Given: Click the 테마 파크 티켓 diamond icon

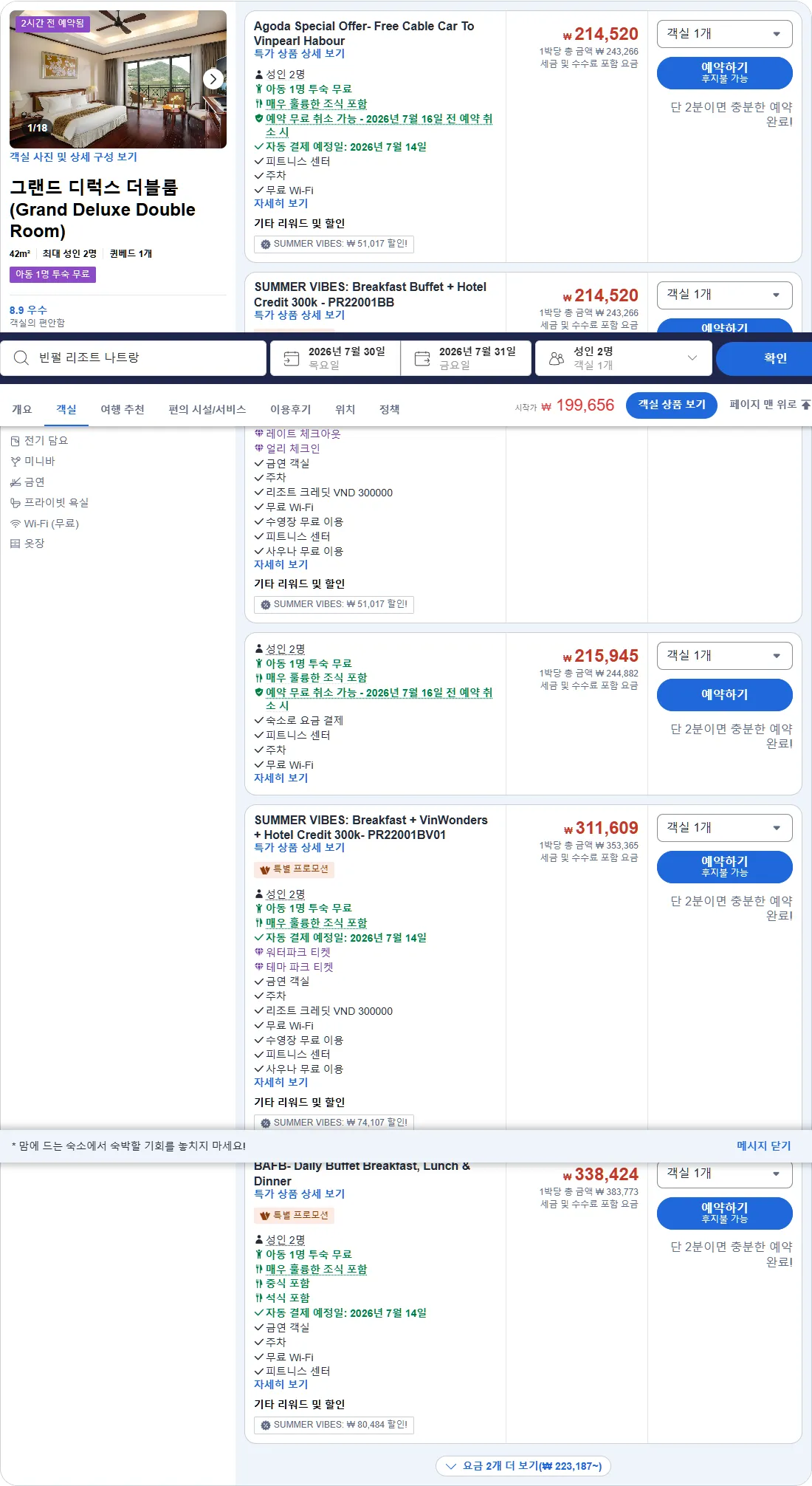Looking at the screenshot, I should (259, 967).
